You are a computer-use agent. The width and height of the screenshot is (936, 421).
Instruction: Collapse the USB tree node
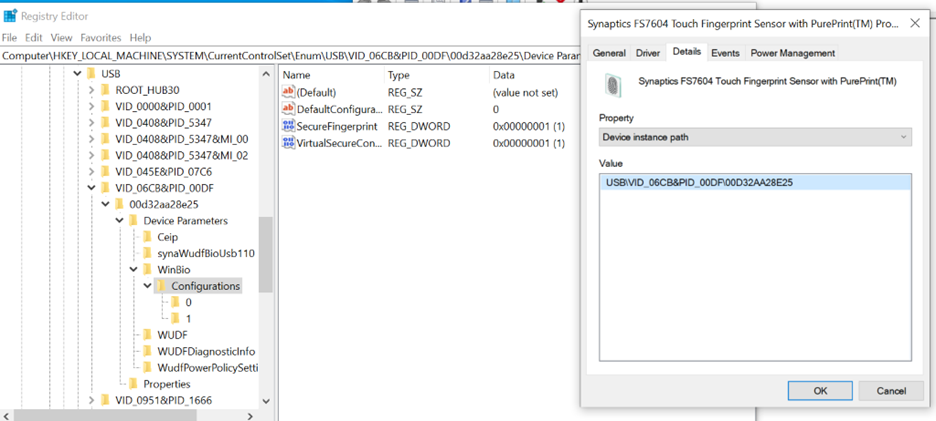[x=76, y=74]
